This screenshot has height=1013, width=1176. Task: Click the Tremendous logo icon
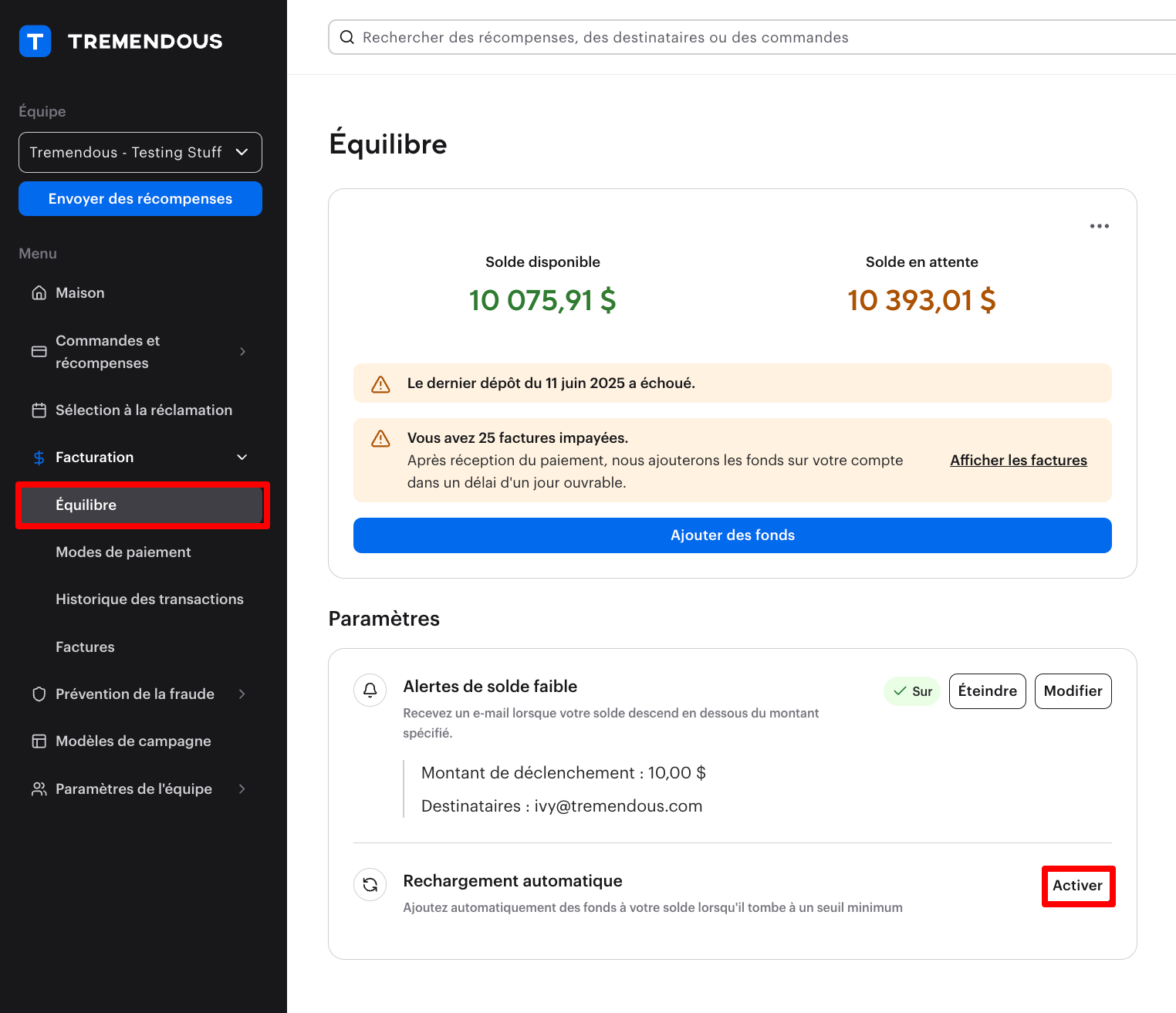[35, 42]
